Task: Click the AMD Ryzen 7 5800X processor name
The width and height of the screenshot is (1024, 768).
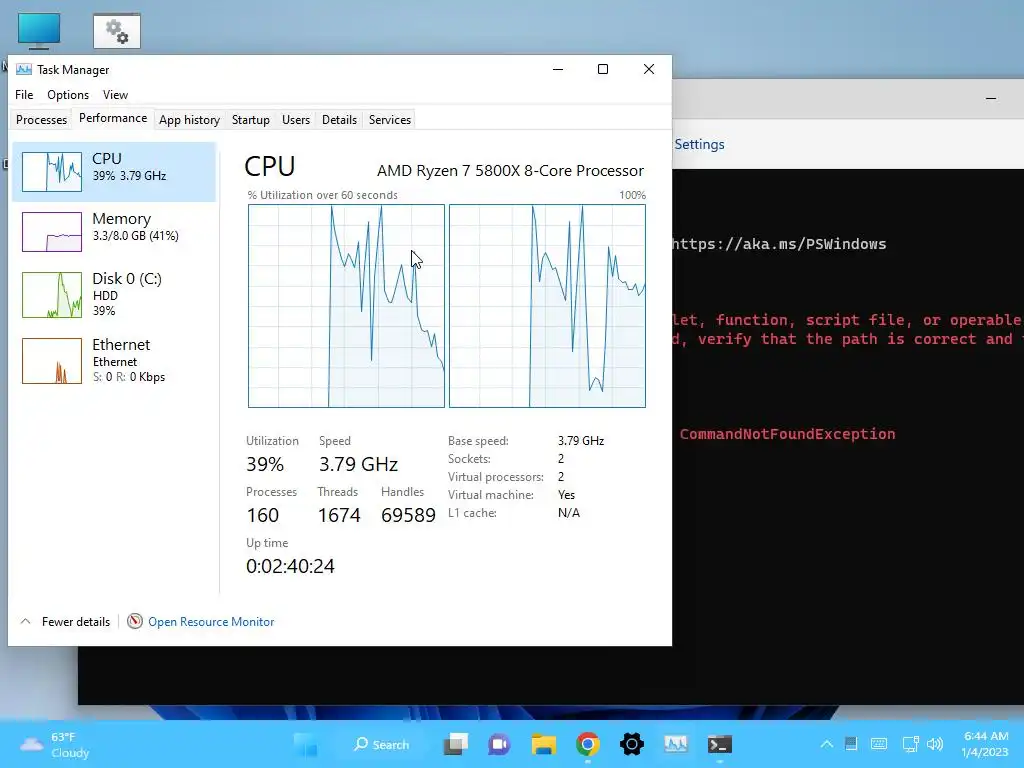Action: click(510, 170)
